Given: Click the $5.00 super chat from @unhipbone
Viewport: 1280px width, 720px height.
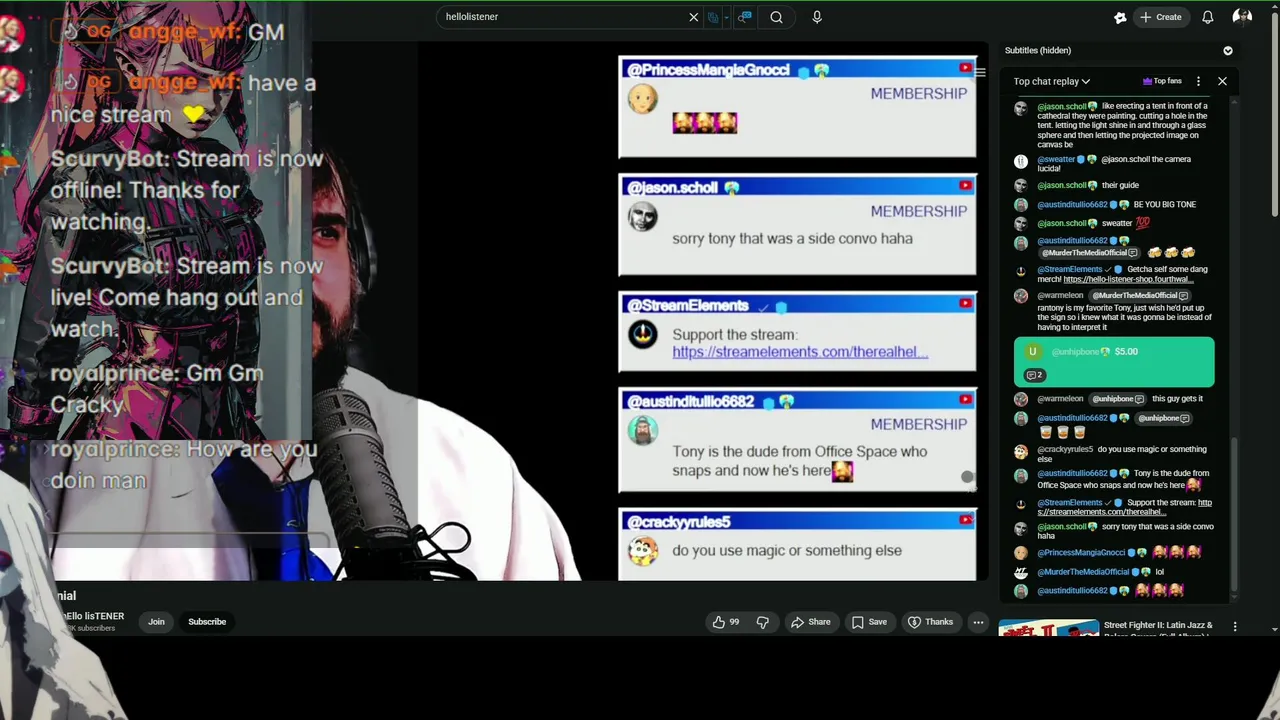Looking at the screenshot, I should pos(1114,362).
